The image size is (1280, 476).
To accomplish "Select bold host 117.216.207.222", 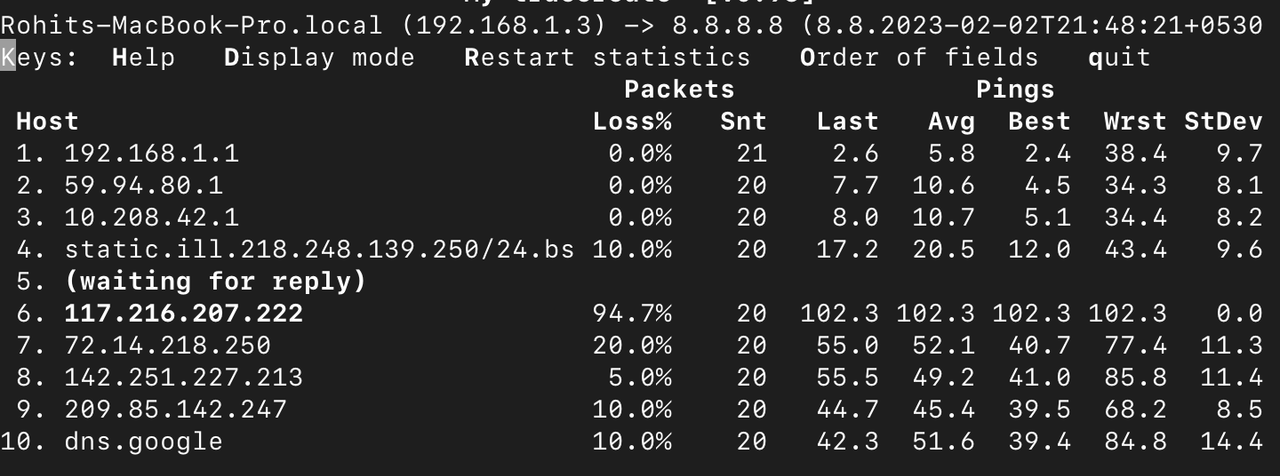I will 184,314.
